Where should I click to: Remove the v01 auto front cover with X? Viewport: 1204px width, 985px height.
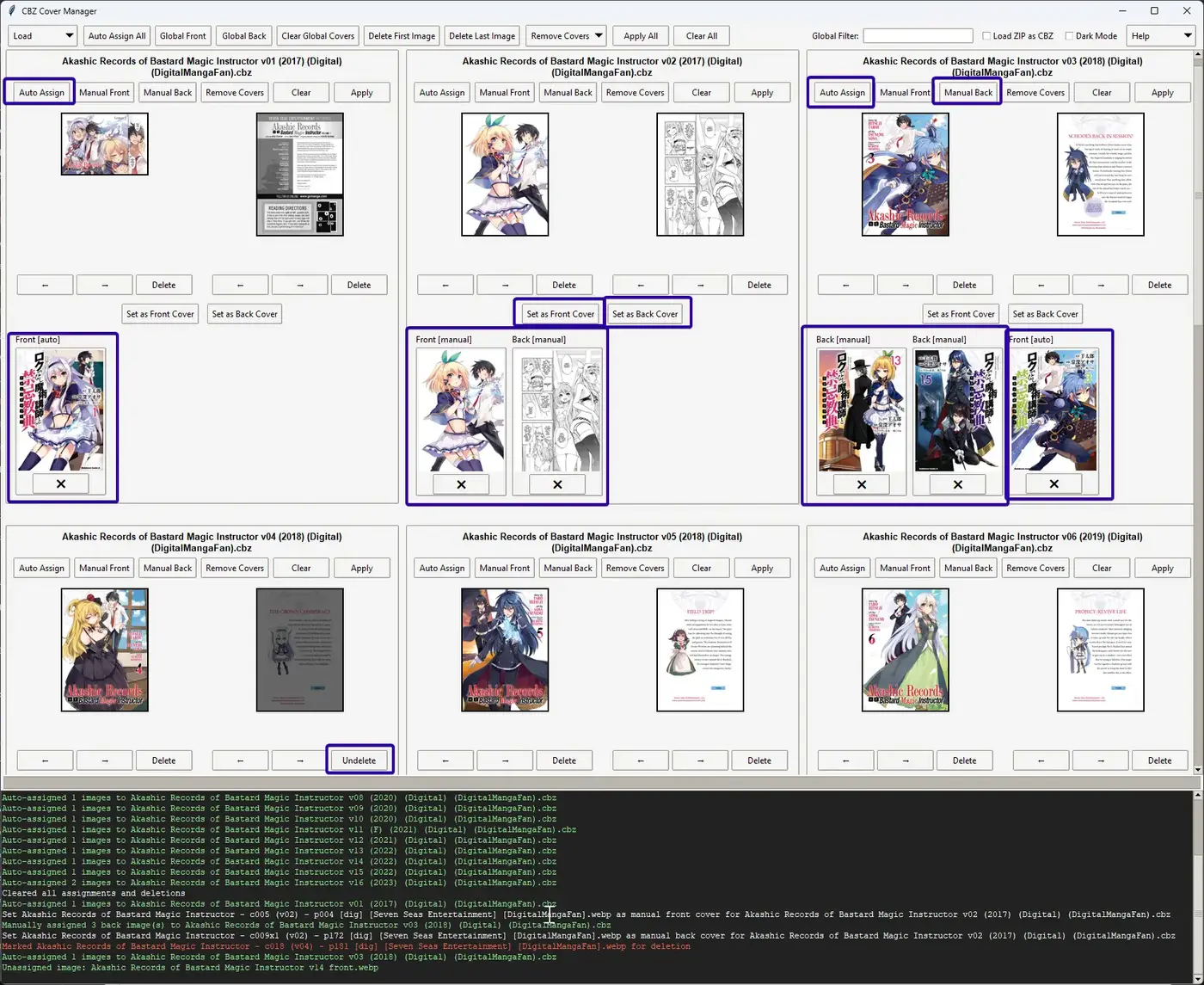coord(60,484)
